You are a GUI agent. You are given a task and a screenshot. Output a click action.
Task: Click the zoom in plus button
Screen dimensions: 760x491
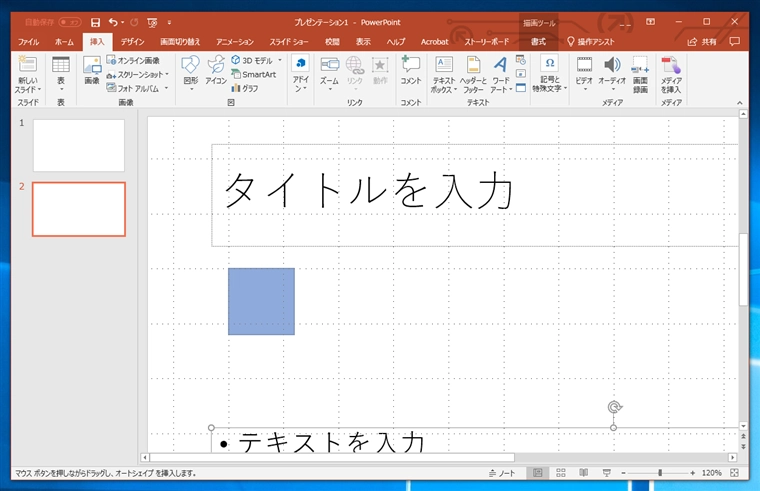point(692,473)
